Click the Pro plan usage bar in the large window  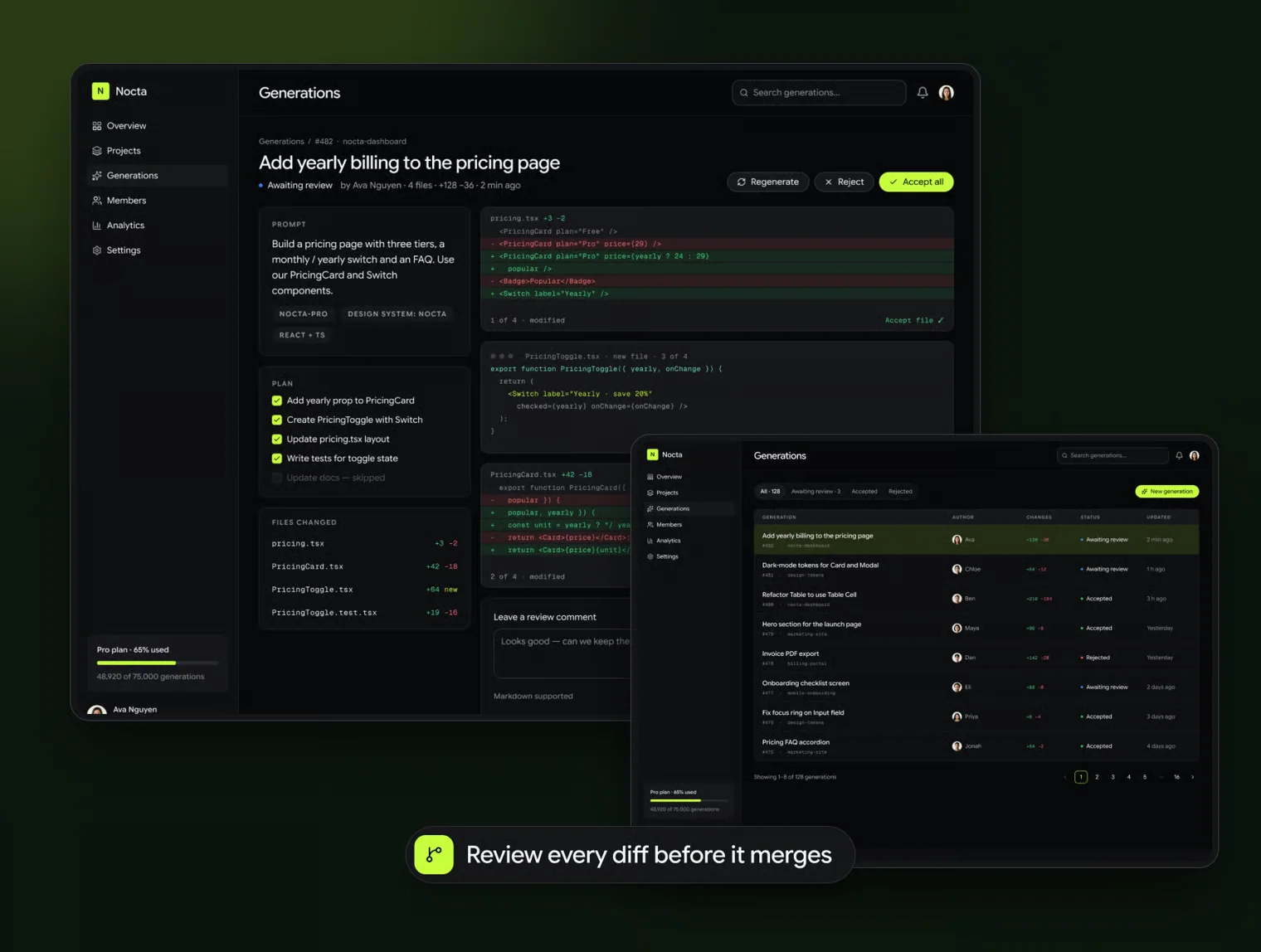(157, 663)
